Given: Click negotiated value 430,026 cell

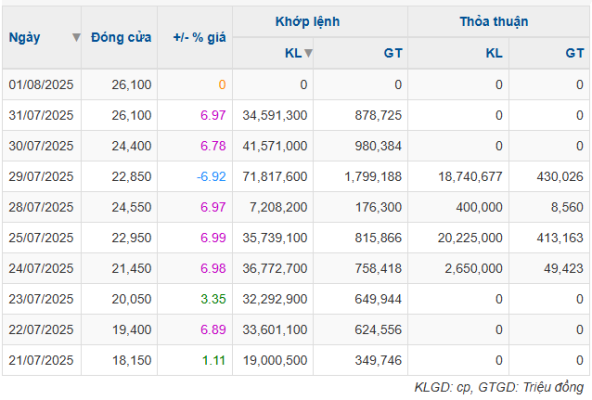Looking at the screenshot, I should click(560, 176).
